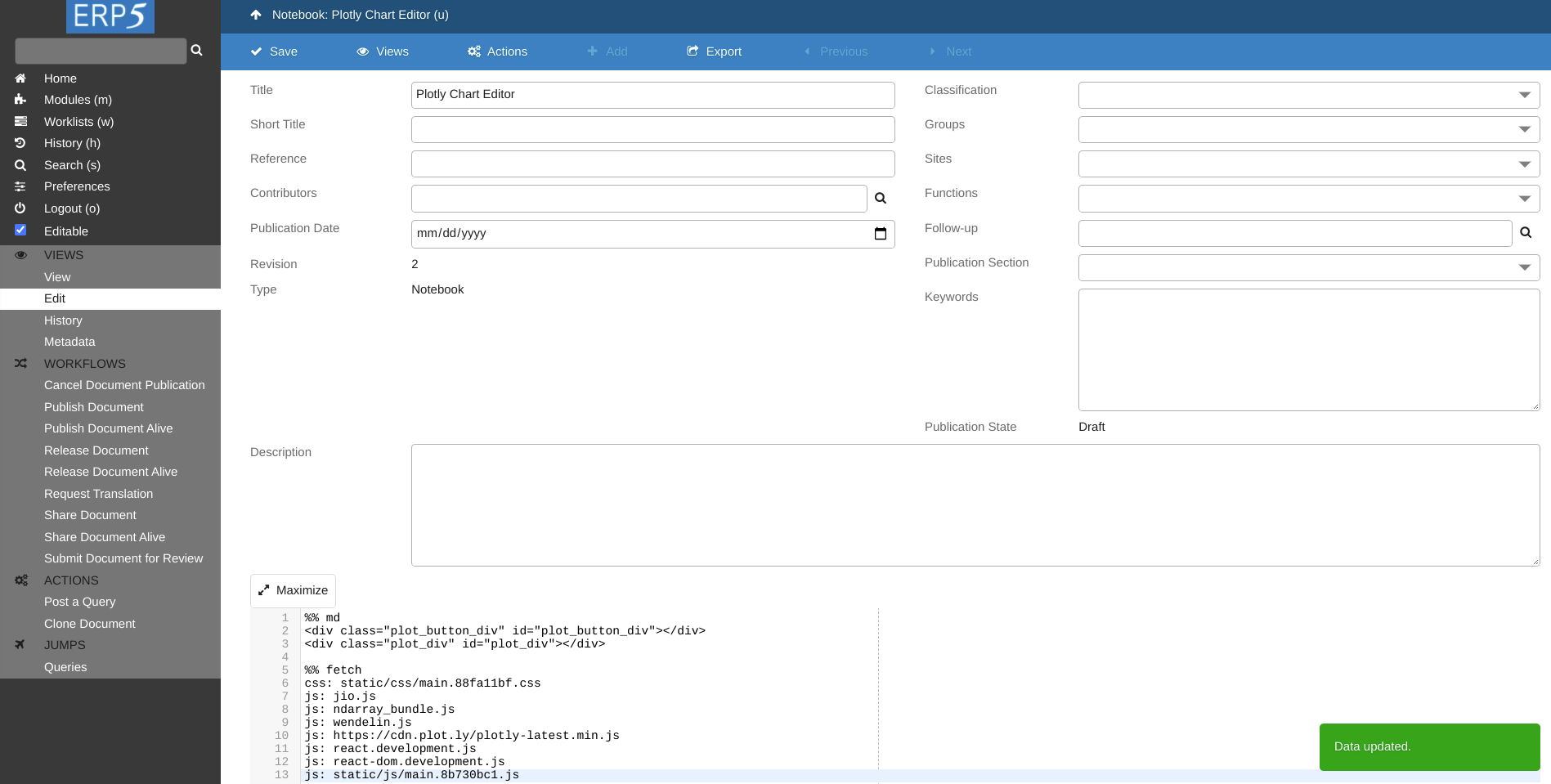Click into the Follow-up field
Screen dimensions: 1551x784
click(1295, 233)
